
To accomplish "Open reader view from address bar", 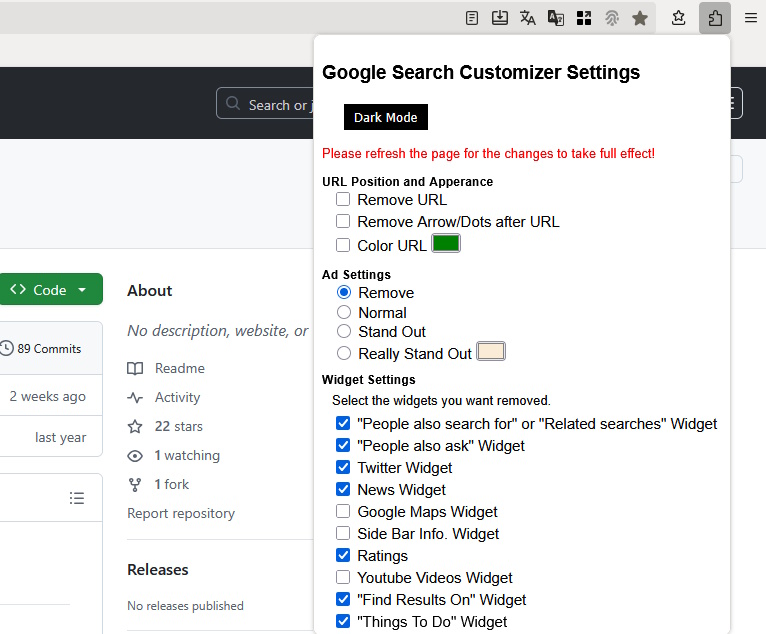I will pyautogui.click(x=472, y=18).
